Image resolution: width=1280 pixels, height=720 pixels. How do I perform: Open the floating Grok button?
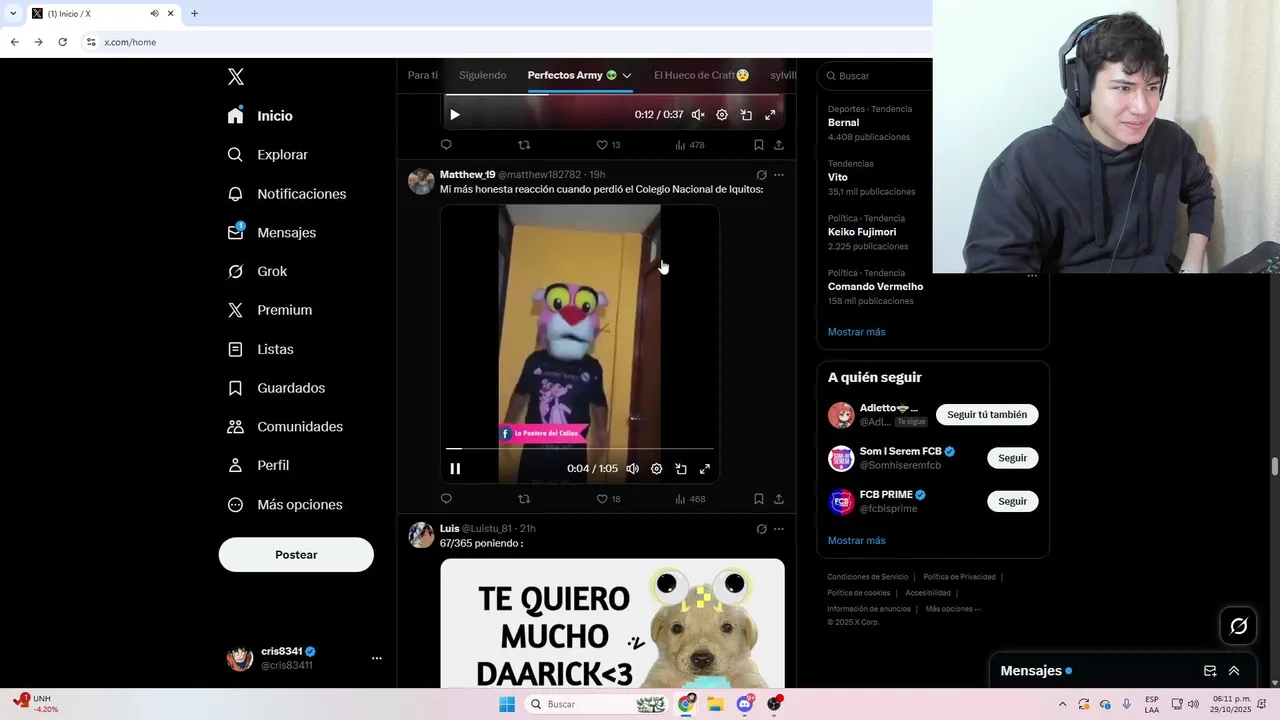click(1239, 626)
